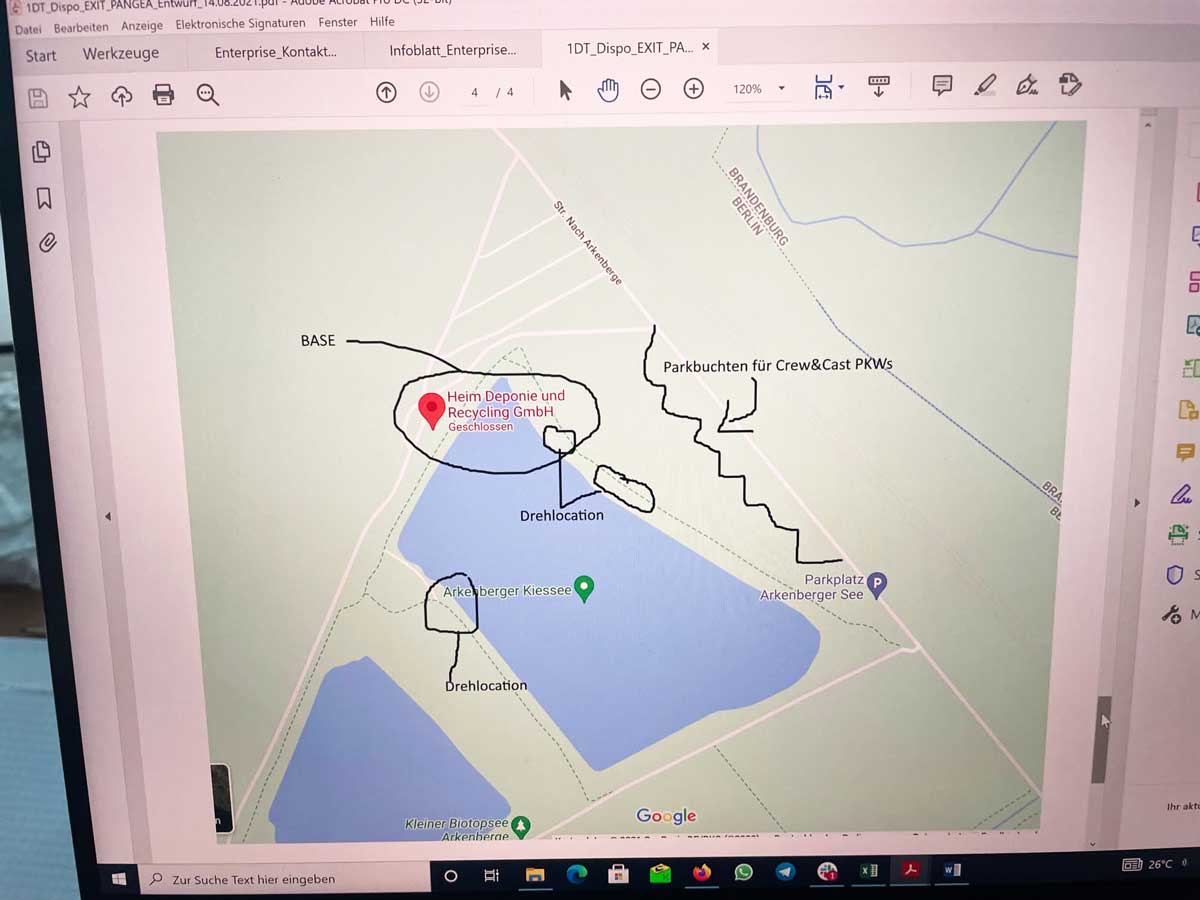Image resolution: width=1200 pixels, height=900 pixels.
Task: Click the page number input field
Action: pyautogui.click(x=475, y=92)
